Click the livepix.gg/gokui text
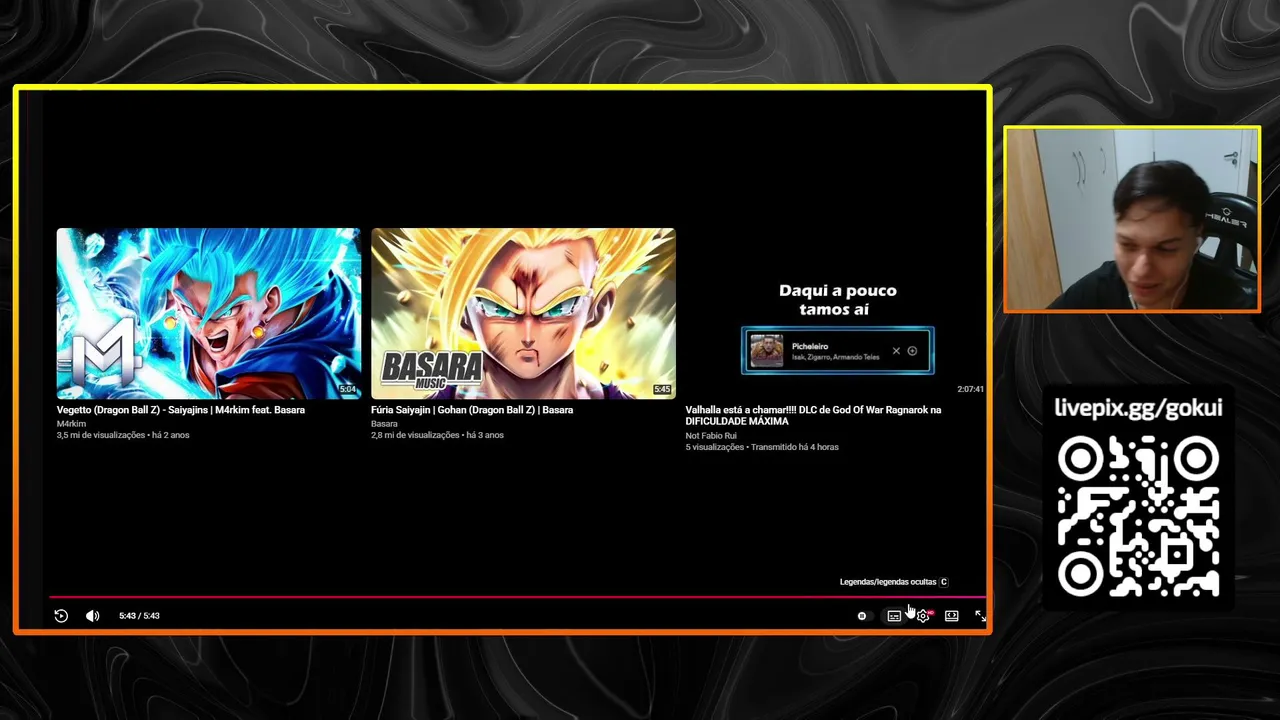Screen dimensions: 1280x720 click(1138, 408)
